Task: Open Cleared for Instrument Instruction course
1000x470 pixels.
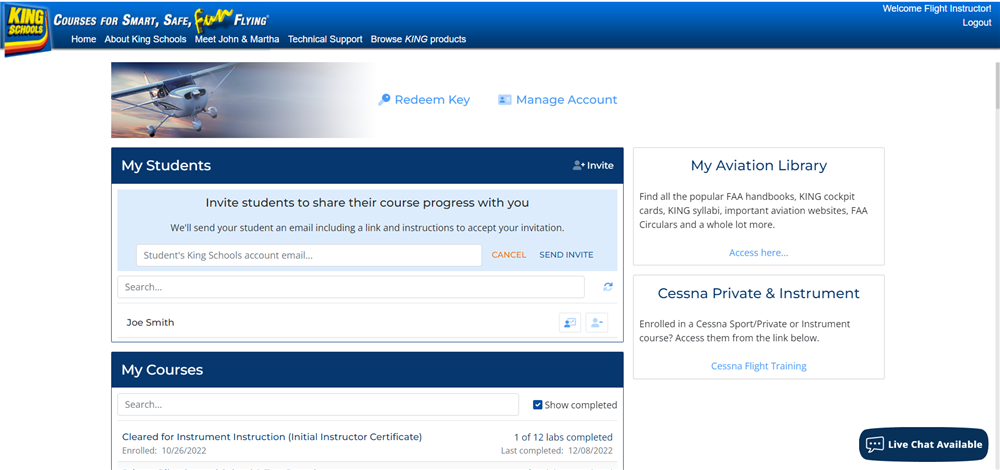Action: [x=272, y=437]
